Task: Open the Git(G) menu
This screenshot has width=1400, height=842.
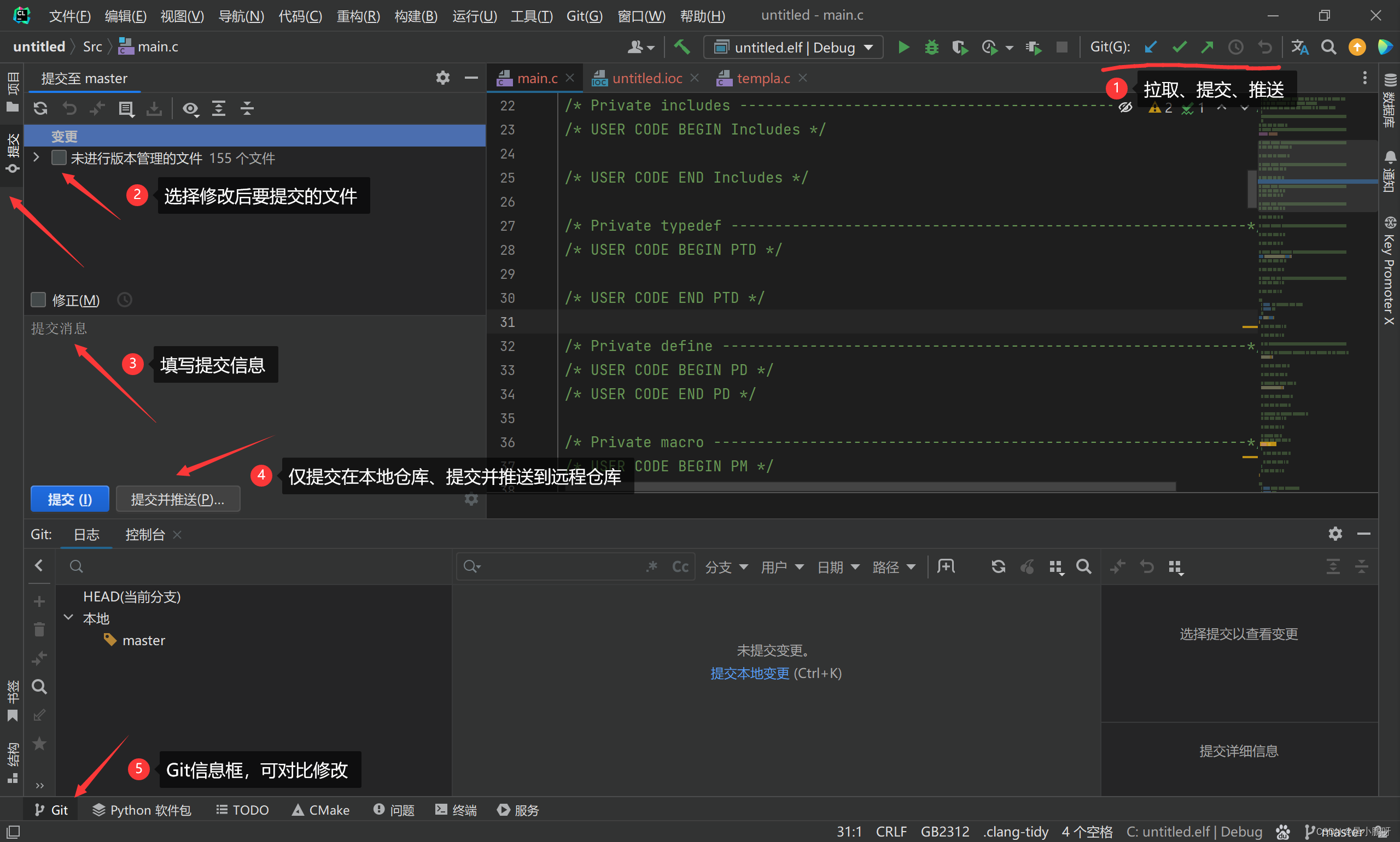Action: (584, 16)
